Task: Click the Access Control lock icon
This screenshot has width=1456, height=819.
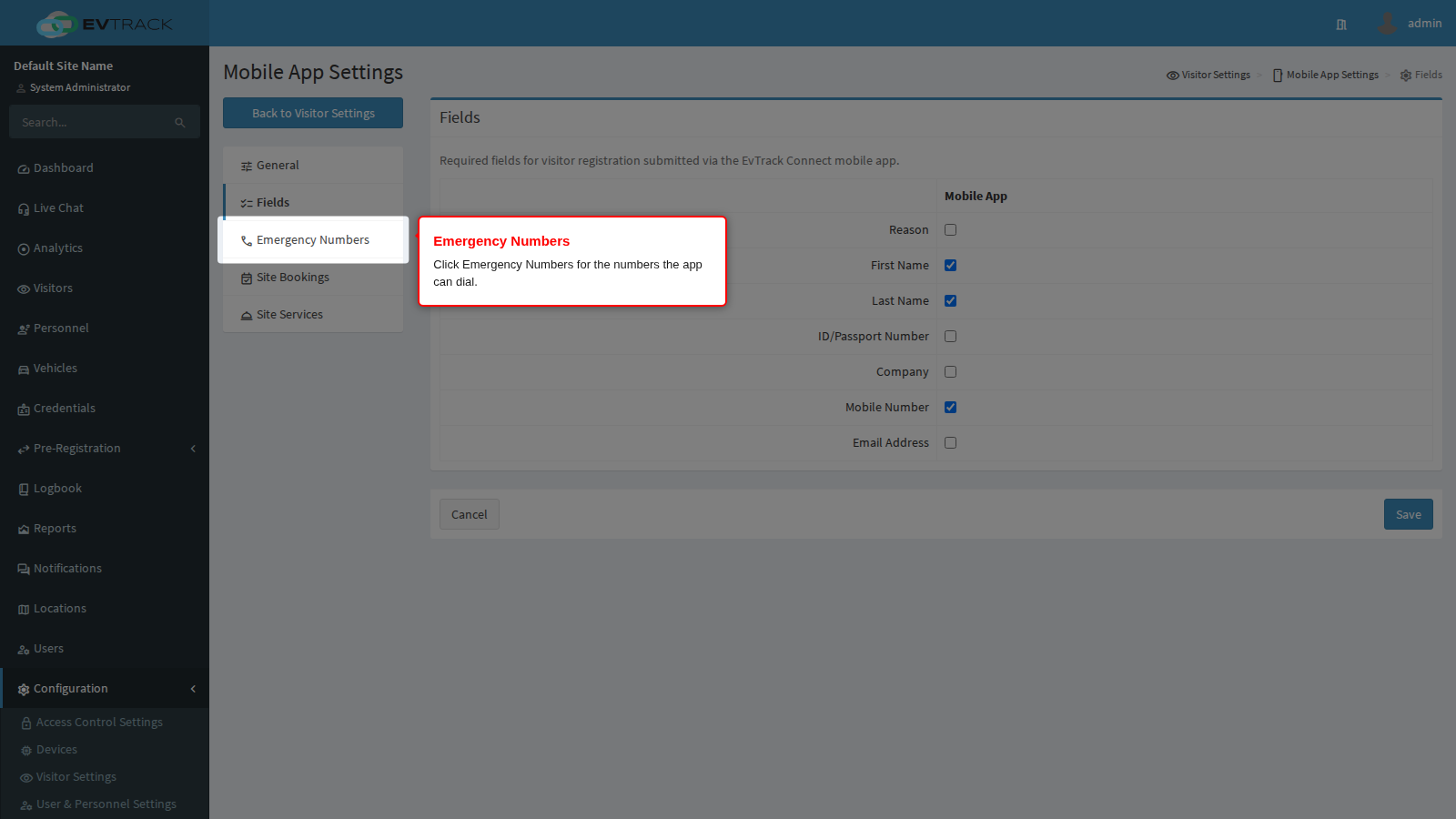Action: [x=26, y=723]
